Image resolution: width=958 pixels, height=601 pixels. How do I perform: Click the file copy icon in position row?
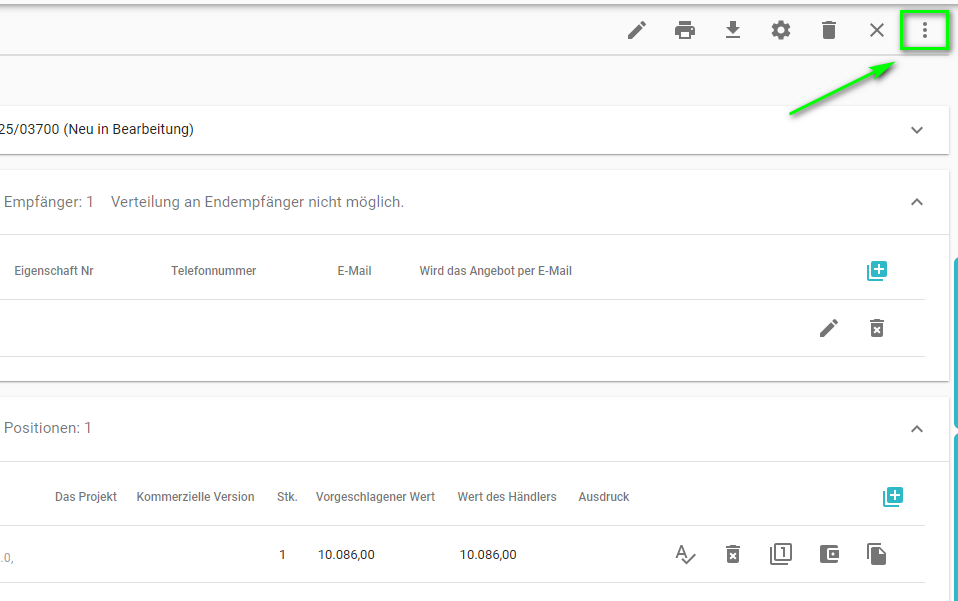pyautogui.click(x=877, y=554)
